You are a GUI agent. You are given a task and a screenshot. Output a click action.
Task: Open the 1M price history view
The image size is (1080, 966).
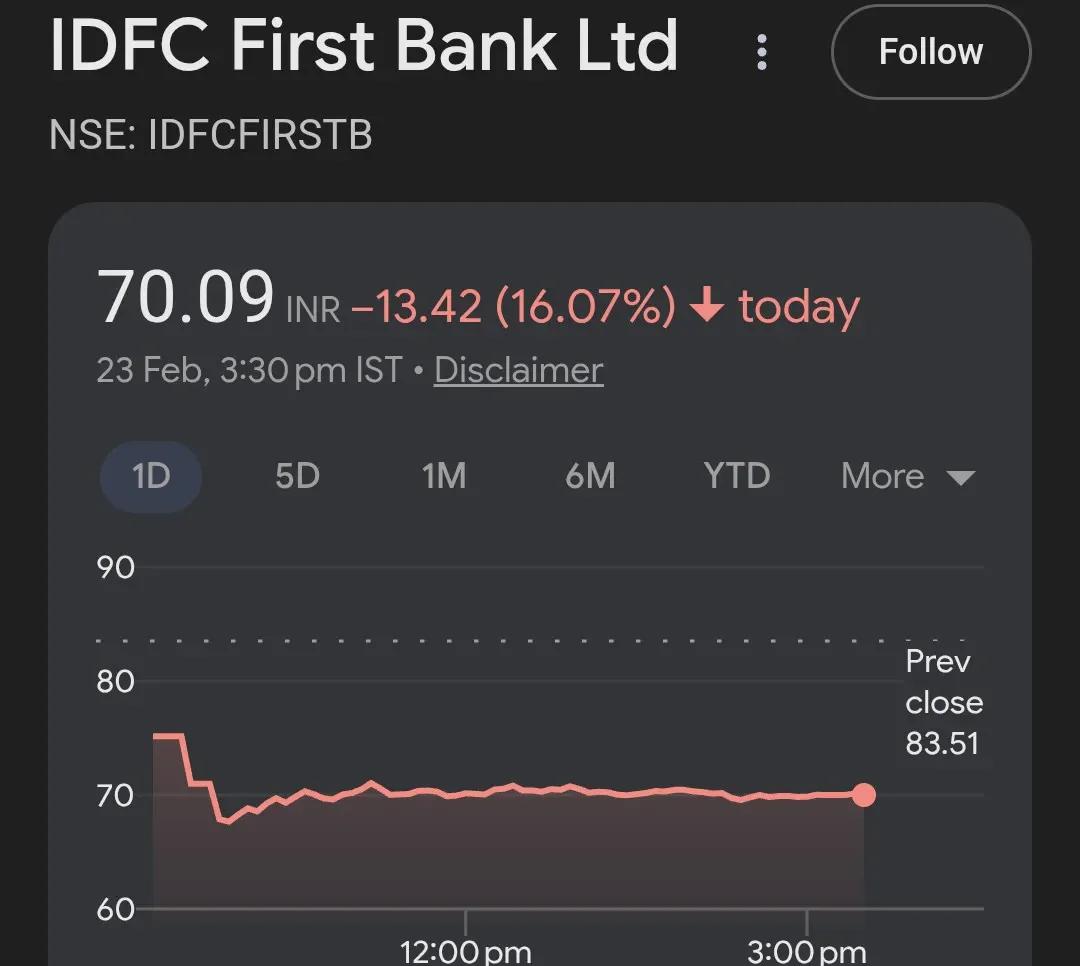click(443, 477)
